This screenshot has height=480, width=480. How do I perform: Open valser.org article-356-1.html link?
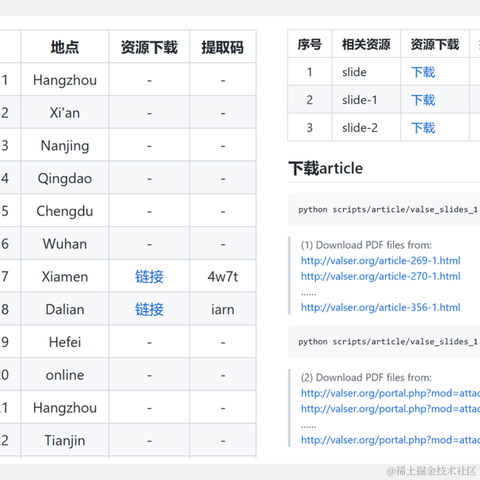point(381,307)
